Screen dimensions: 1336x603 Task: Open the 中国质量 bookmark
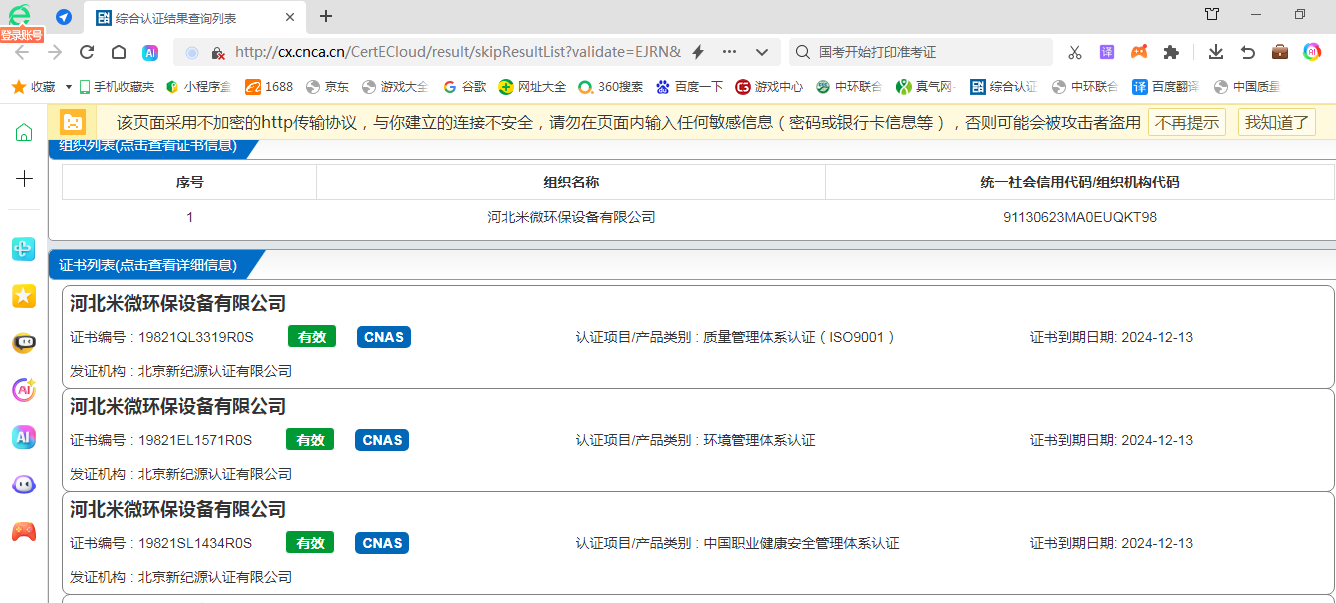[1246, 87]
